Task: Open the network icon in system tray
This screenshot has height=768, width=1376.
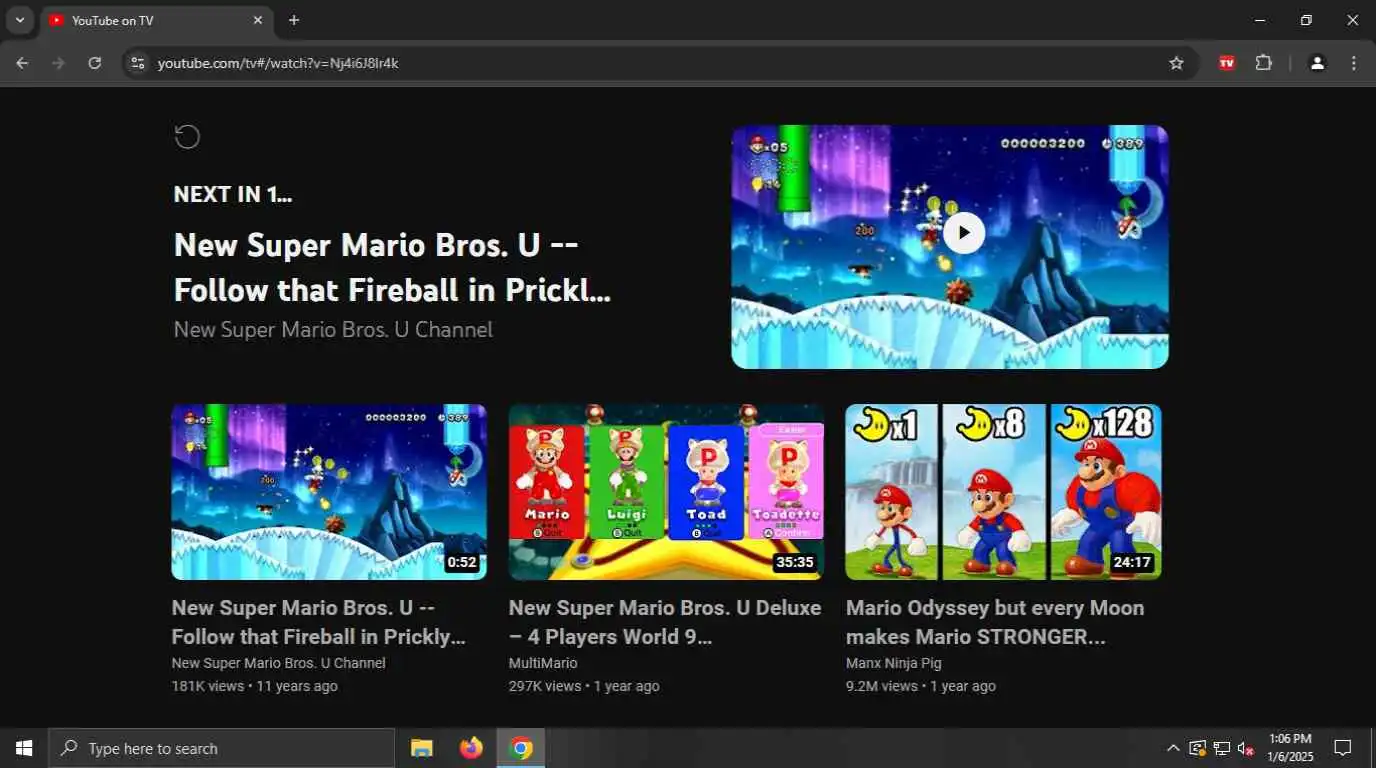Action: tap(1222, 748)
